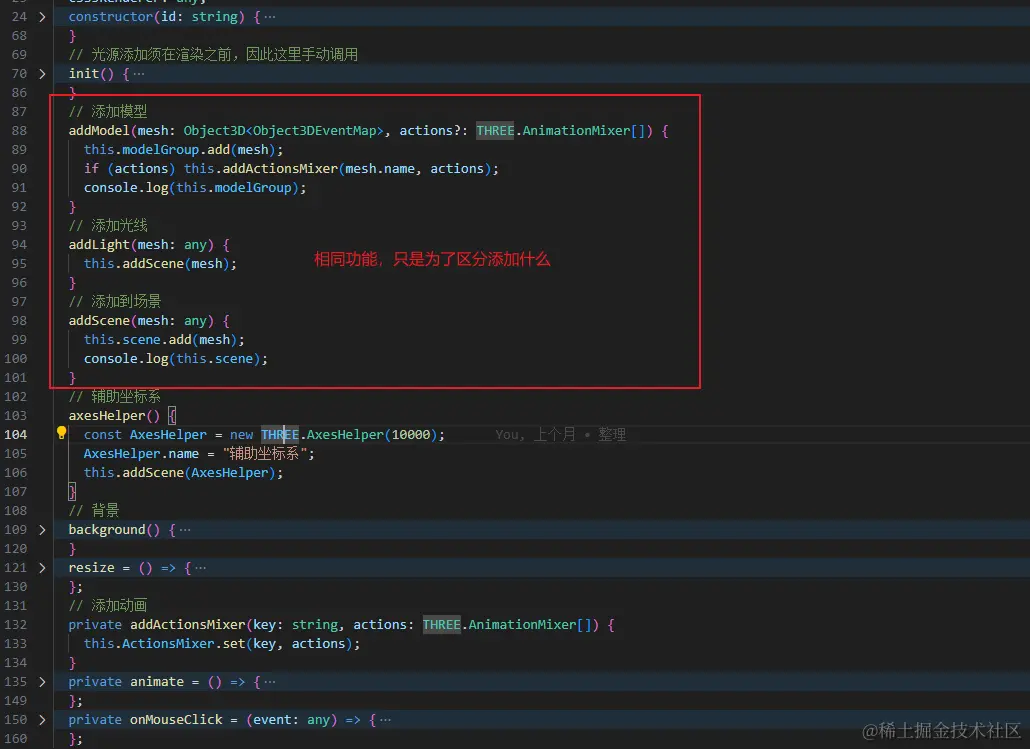Click line number 88 to select that line
This screenshot has height=749, width=1030.
pos(18,130)
